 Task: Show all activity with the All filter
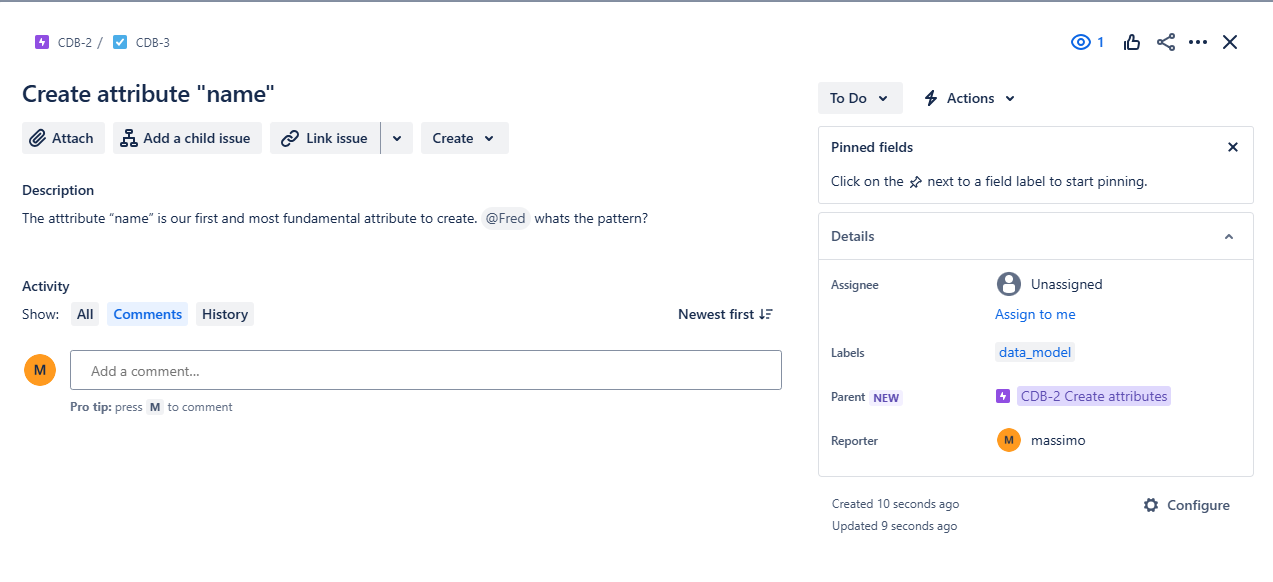coord(84,313)
